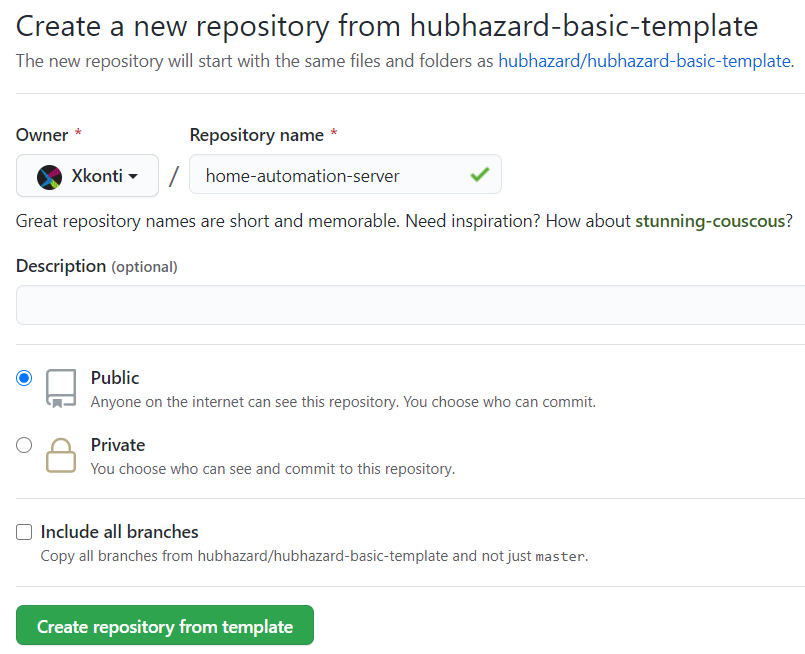805x654 pixels.
Task: Select the Public visibility radio button
Action: 23,378
